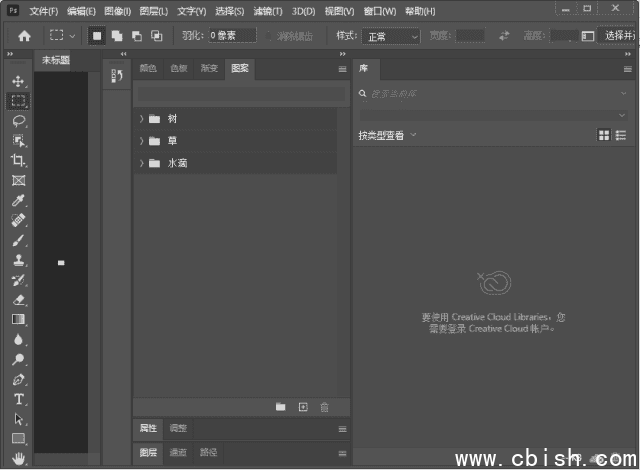Viewport: 640px width, 470px height.
Task: Open the 帮助(H) menu
Action: point(420,11)
